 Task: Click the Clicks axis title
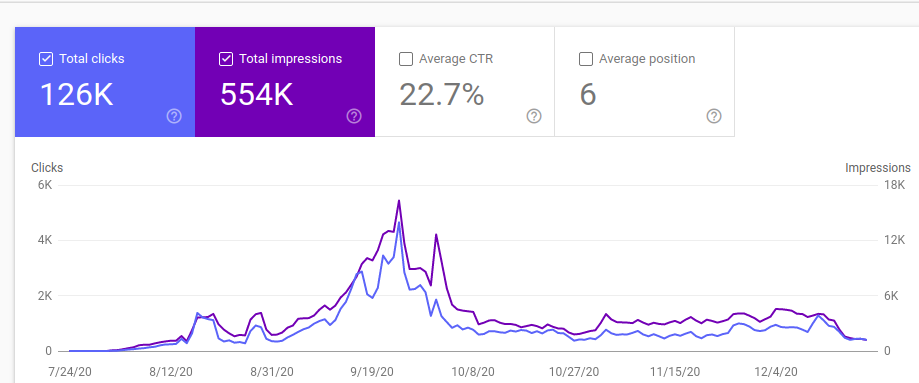pyautogui.click(x=47, y=168)
